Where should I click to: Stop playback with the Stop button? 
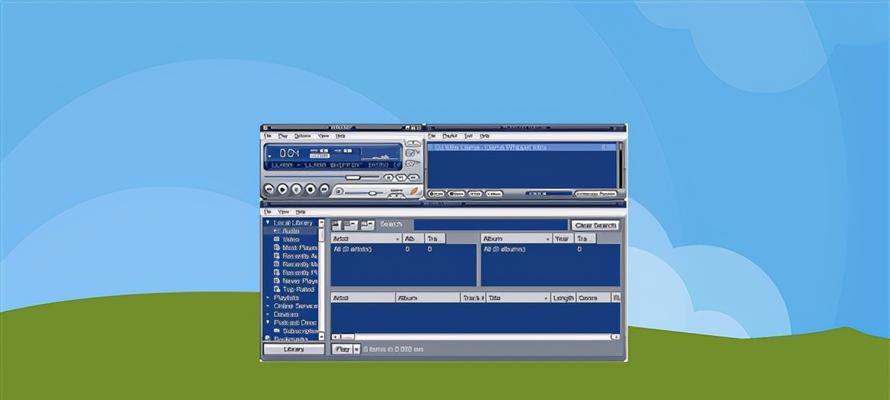pos(310,189)
